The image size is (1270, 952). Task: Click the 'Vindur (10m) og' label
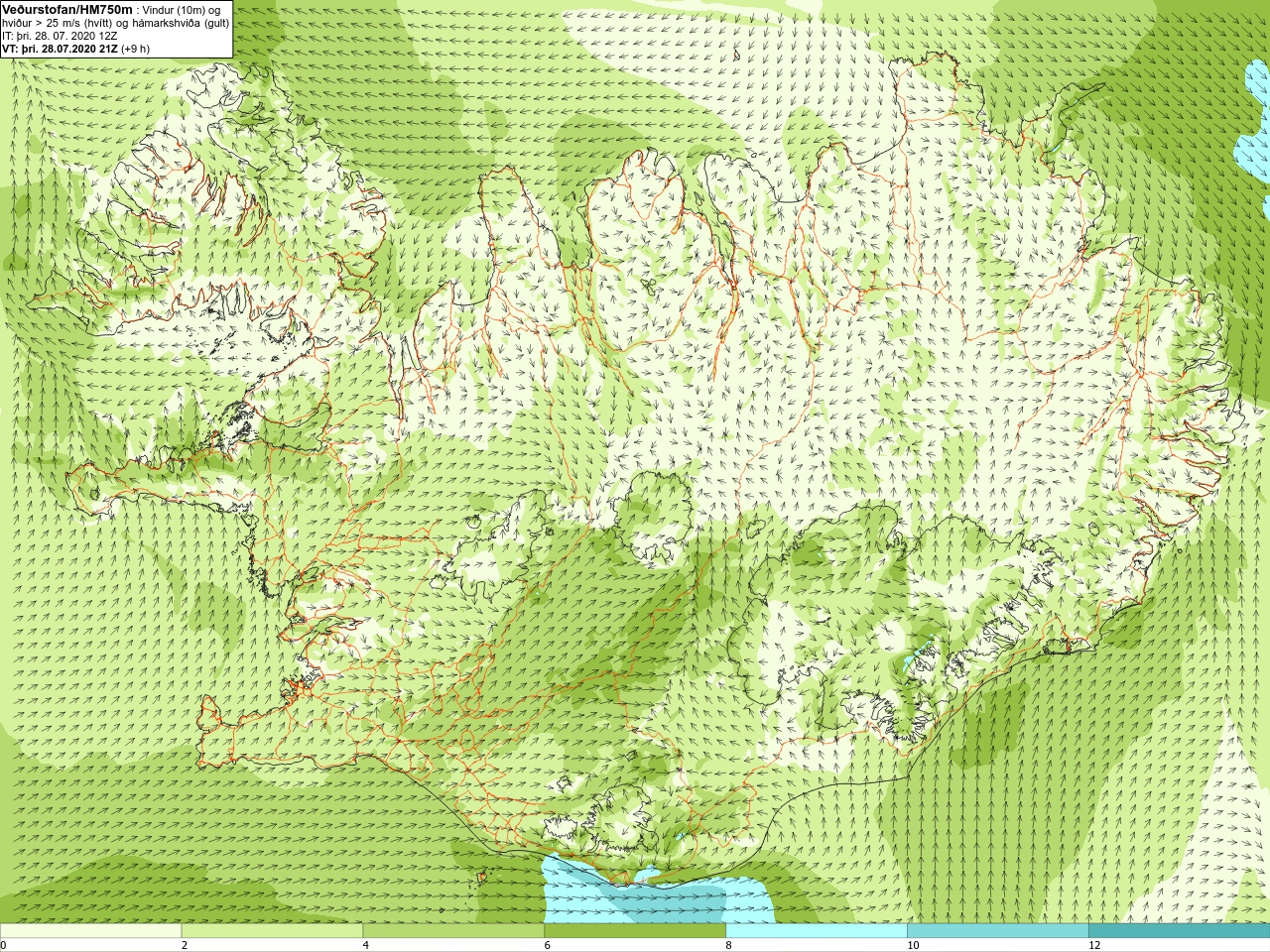coord(182,10)
